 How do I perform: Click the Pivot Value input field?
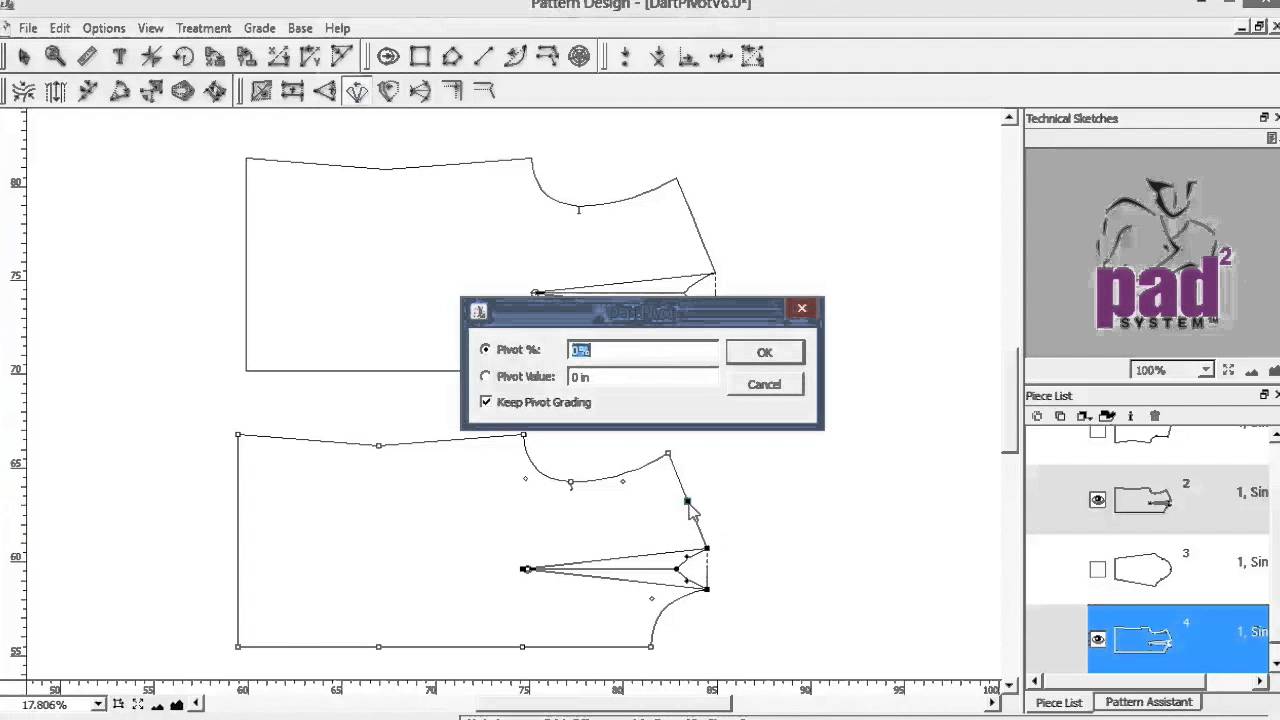[x=643, y=377]
